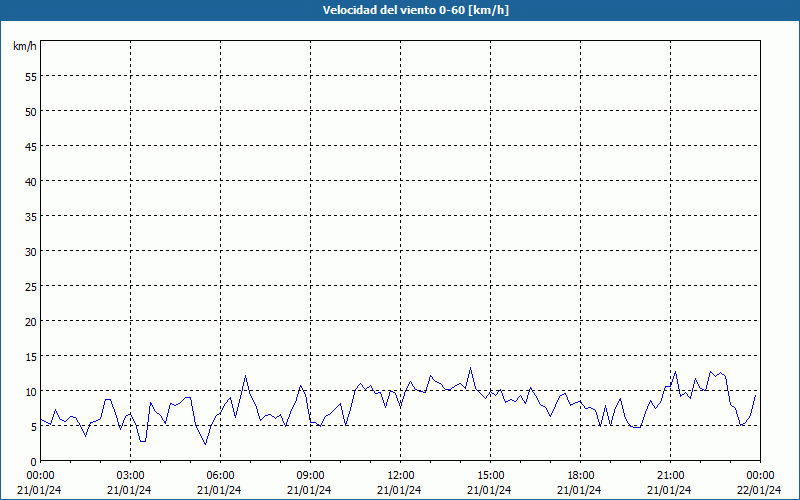Viewport: 800px width, 500px height.
Task: Click the y-axis value 5
Action: (34, 427)
